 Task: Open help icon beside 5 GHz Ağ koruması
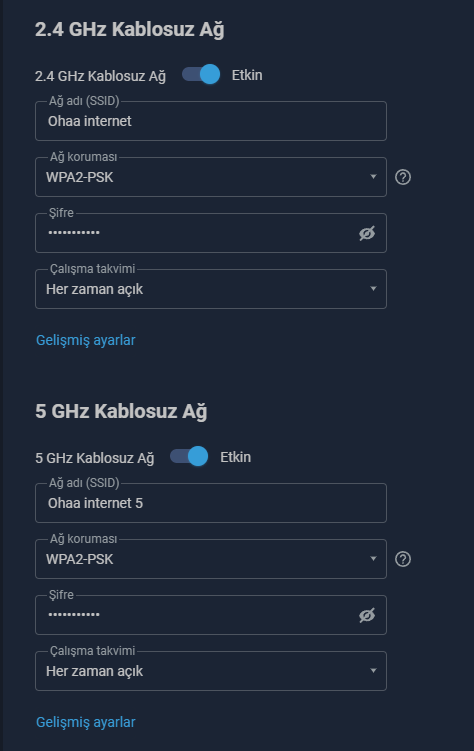(x=403, y=559)
